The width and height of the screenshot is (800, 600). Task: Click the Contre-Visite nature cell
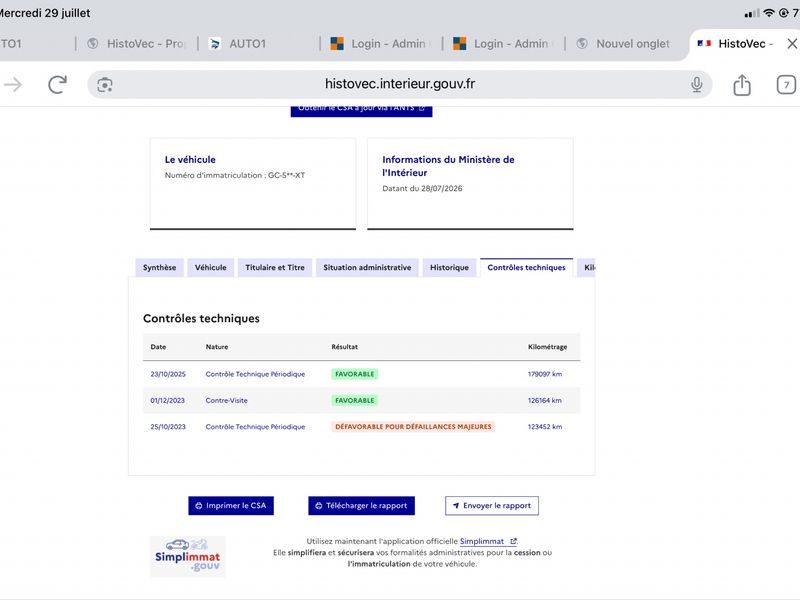point(227,401)
